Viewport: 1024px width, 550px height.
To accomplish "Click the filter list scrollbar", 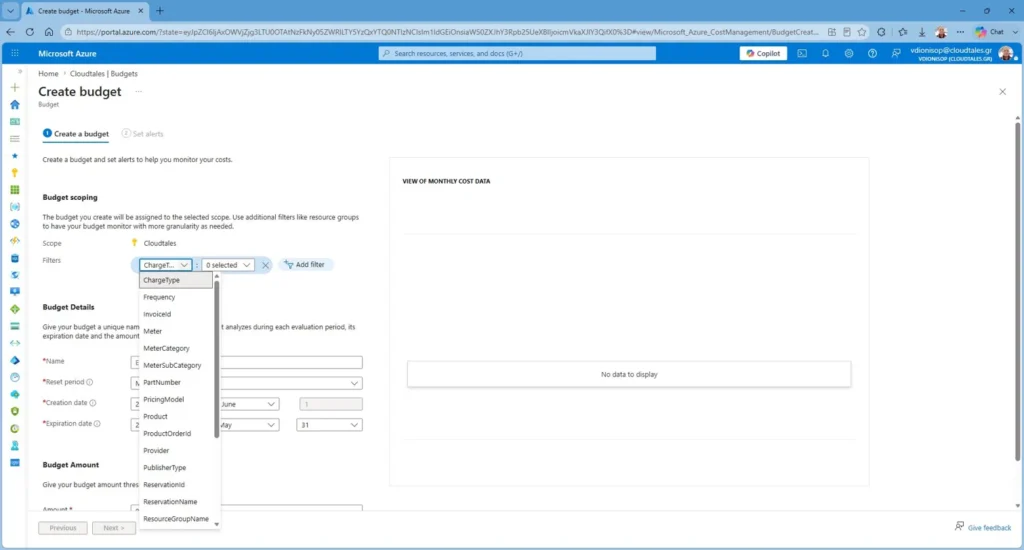I will (x=217, y=359).
